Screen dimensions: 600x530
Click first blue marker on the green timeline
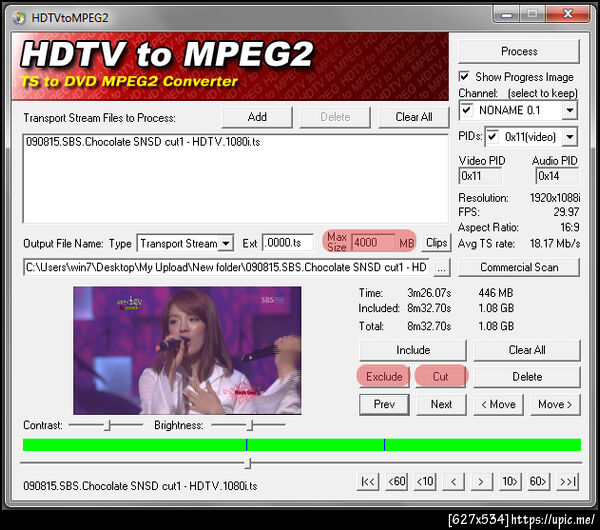point(246,445)
